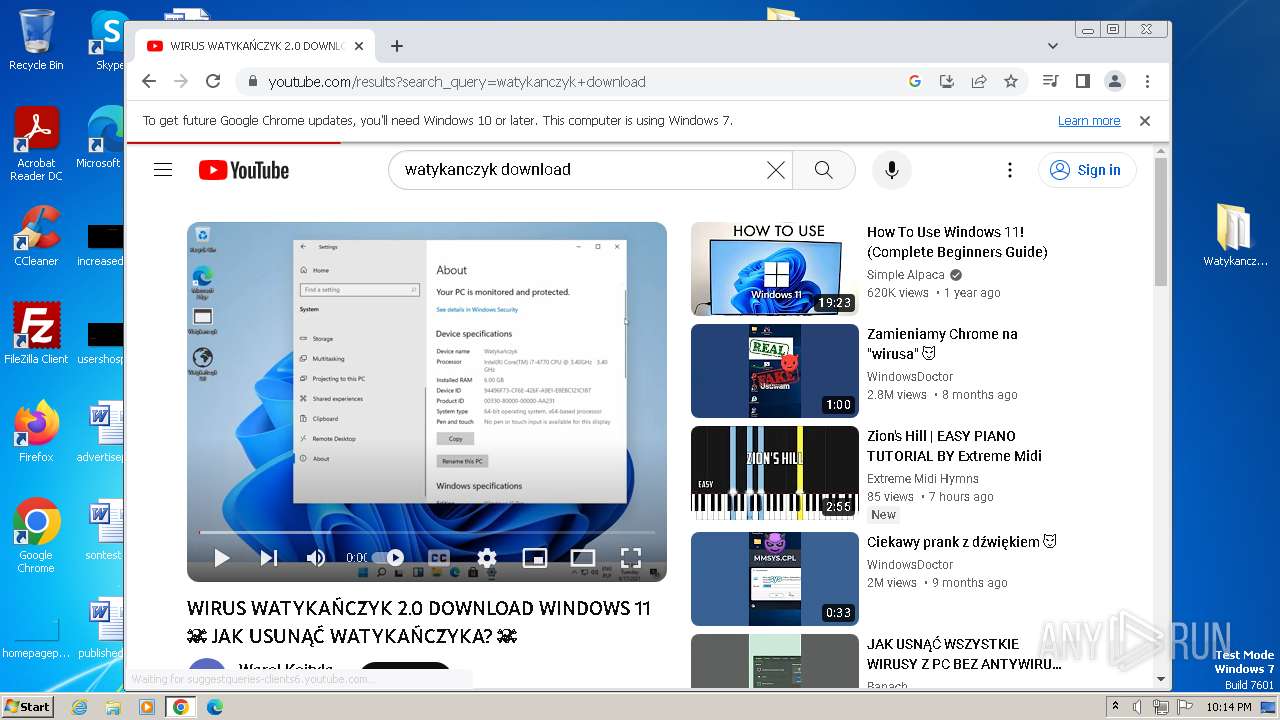Bookmark this page with the star icon
Image resolution: width=1280 pixels, height=720 pixels.
coord(1011,82)
